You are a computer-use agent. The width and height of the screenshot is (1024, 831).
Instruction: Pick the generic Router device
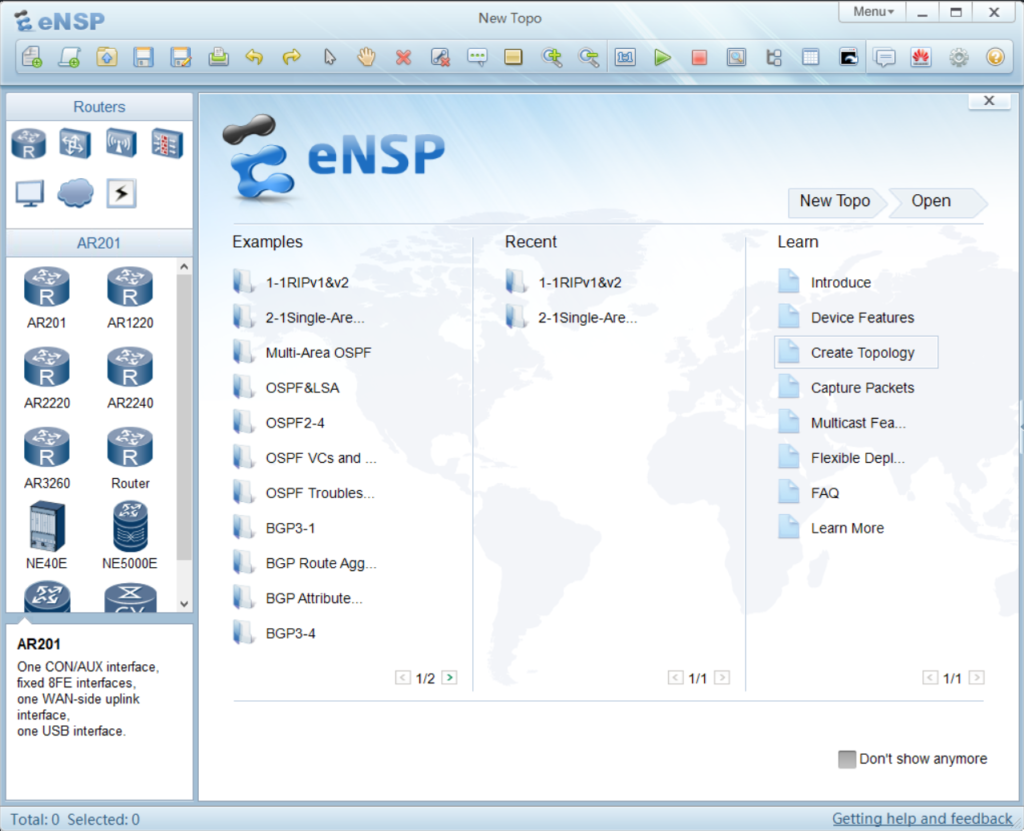pos(130,459)
